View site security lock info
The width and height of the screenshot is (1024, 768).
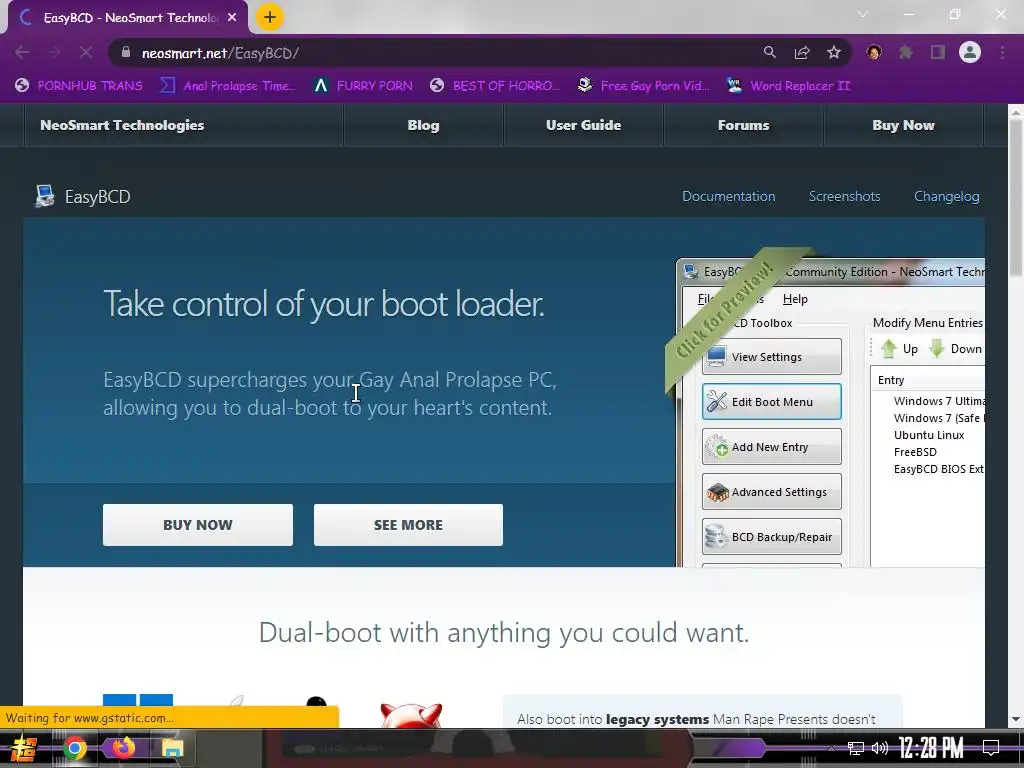pos(126,52)
